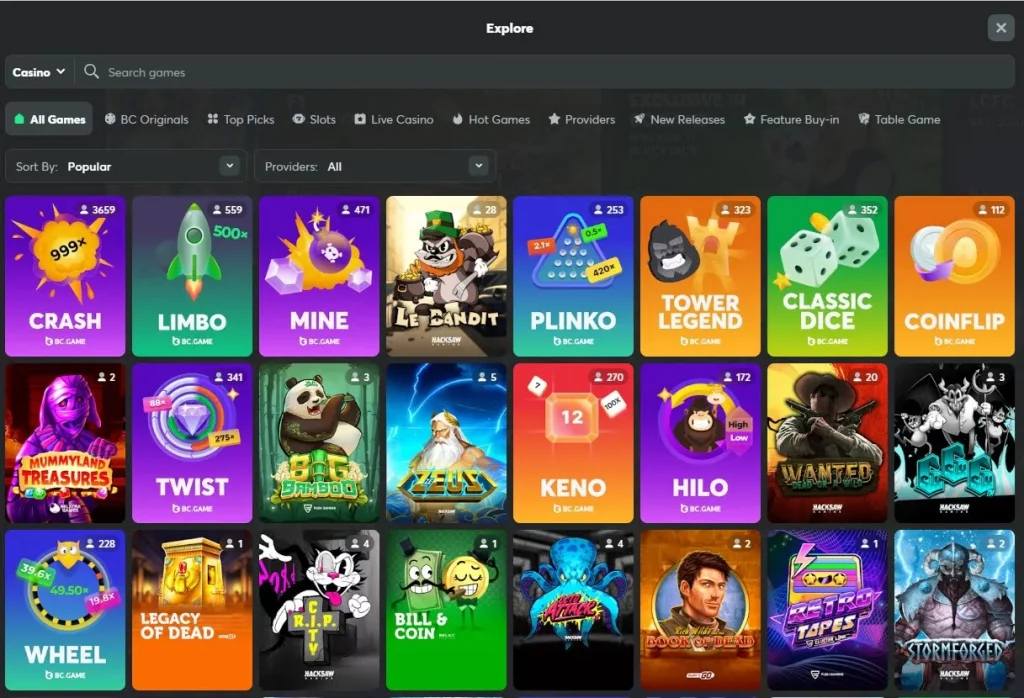Launch the Twist game
The width and height of the screenshot is (1024, 698).
[x=192, y=443]
